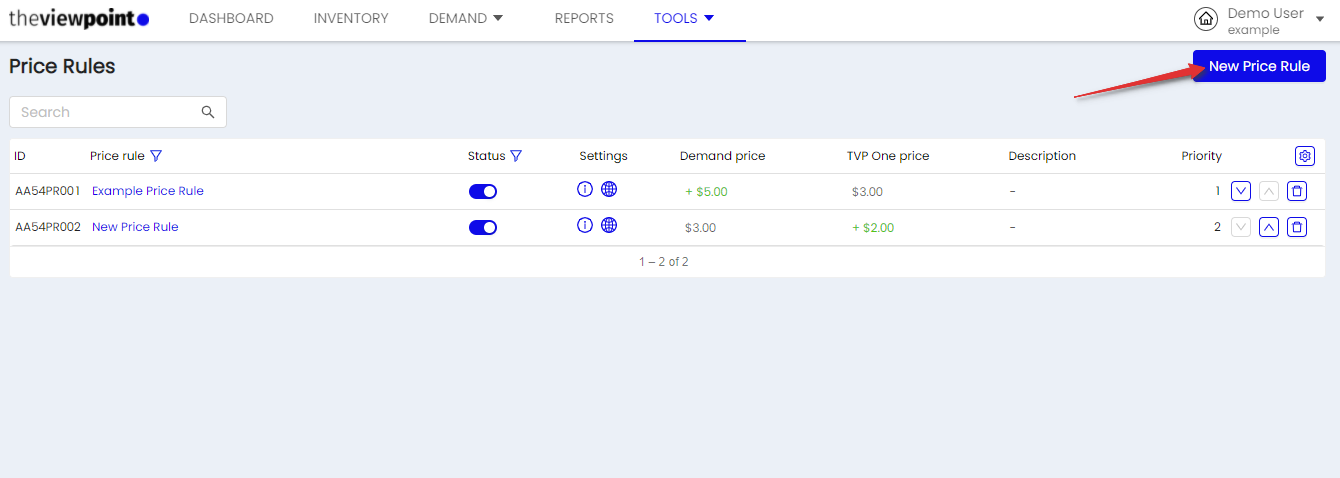The height and width of the screenshot is (478, 1340).
Task: Go to the Dashboard tab
Action: click(x=231, y=19)
